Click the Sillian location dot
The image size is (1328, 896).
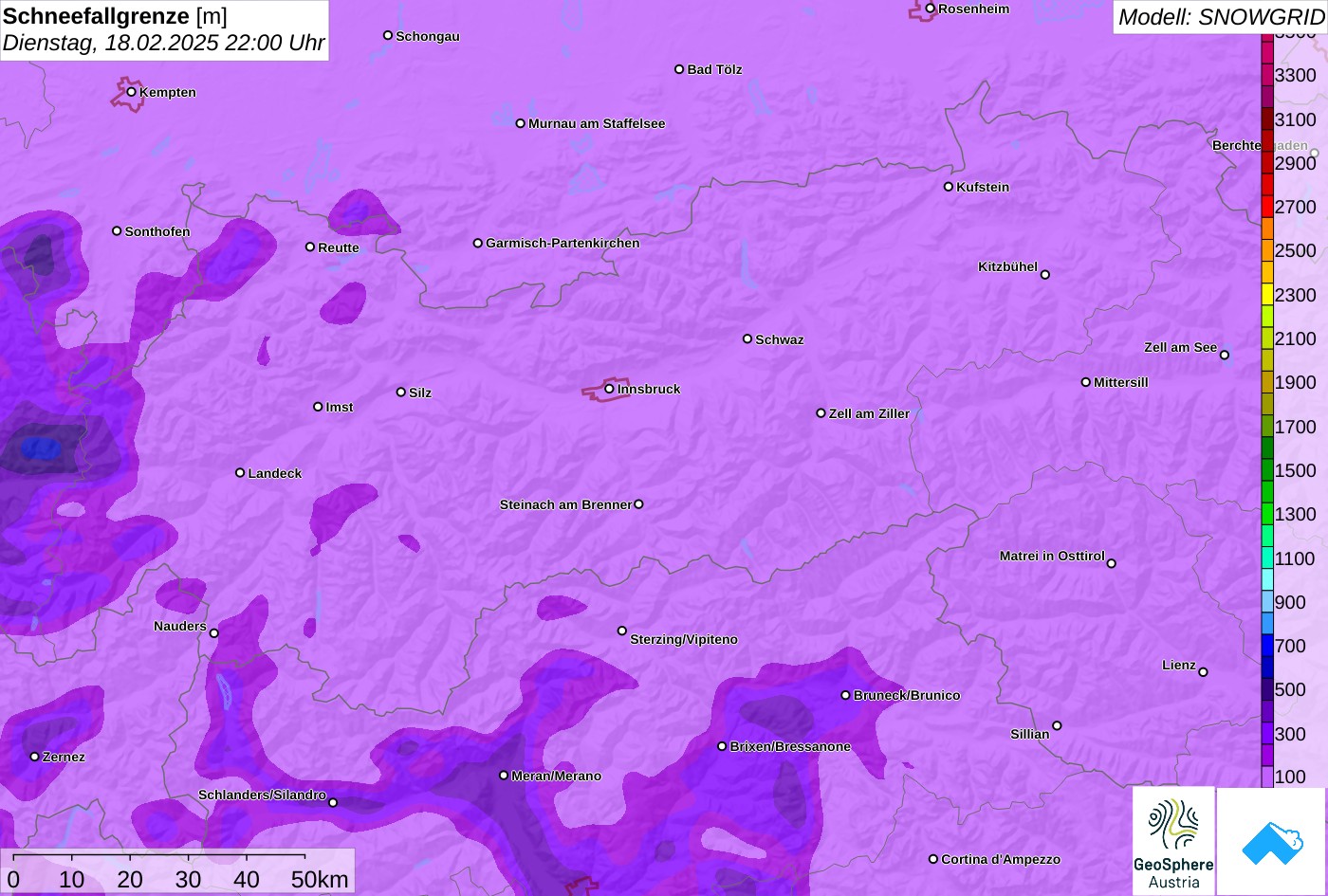(x=1057, y=726)
